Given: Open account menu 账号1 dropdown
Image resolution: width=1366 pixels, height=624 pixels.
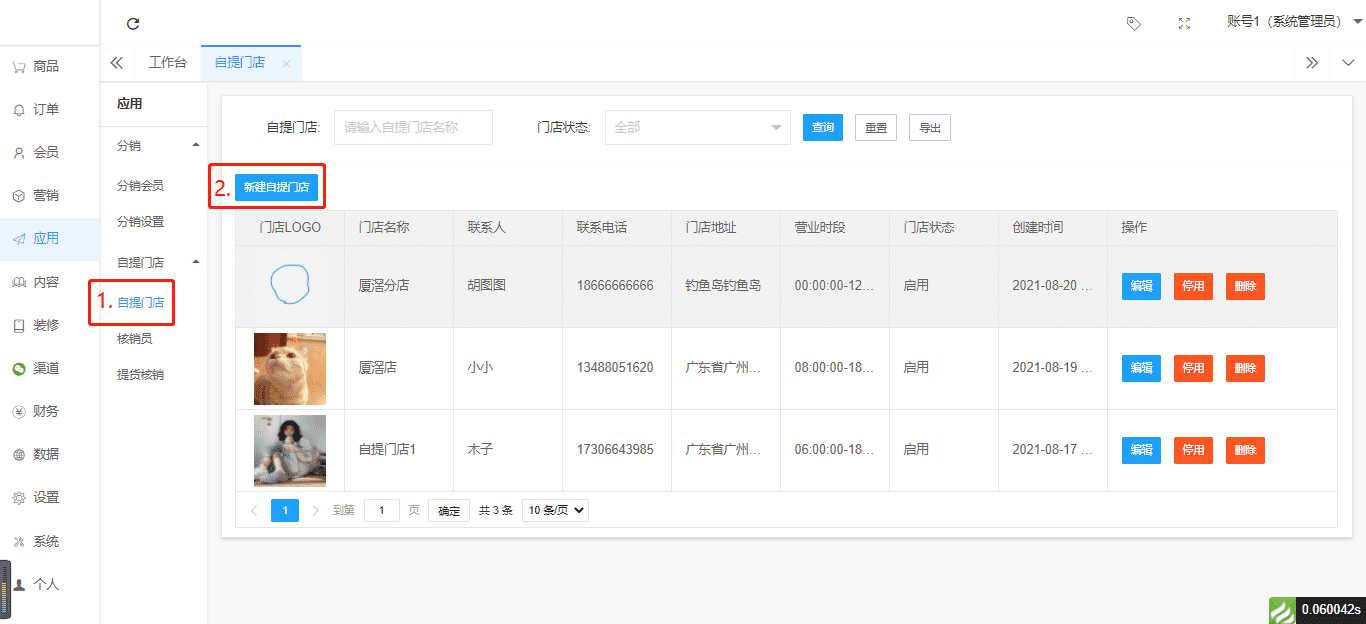Looking at the screenshot, I should (x=1293, y=22).
